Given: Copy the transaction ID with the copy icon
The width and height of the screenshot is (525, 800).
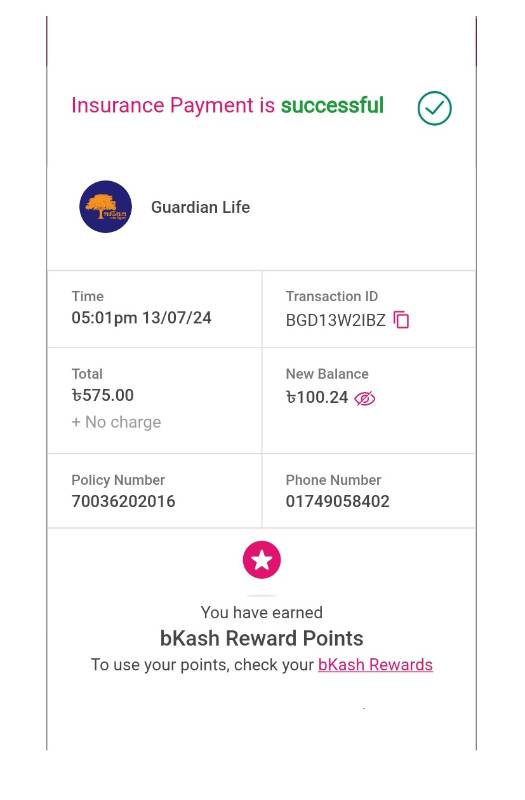Looking at the screenshot, I should tap(401, 320).
